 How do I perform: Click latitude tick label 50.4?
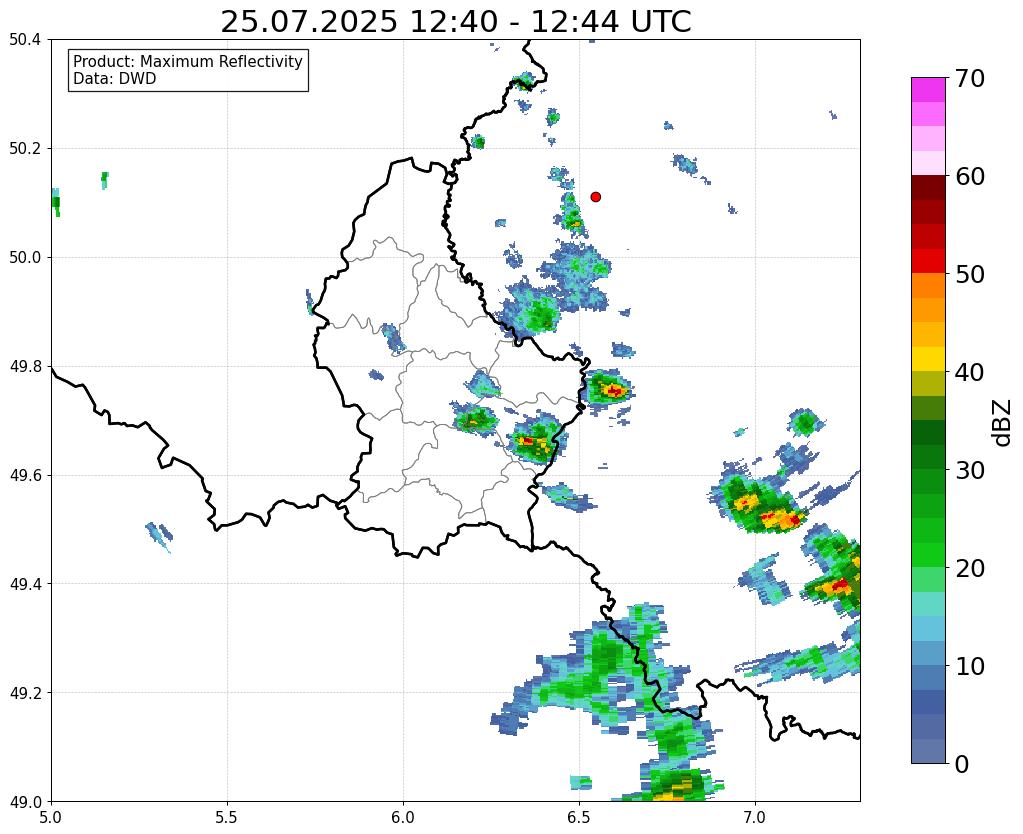tap(25, 40)
